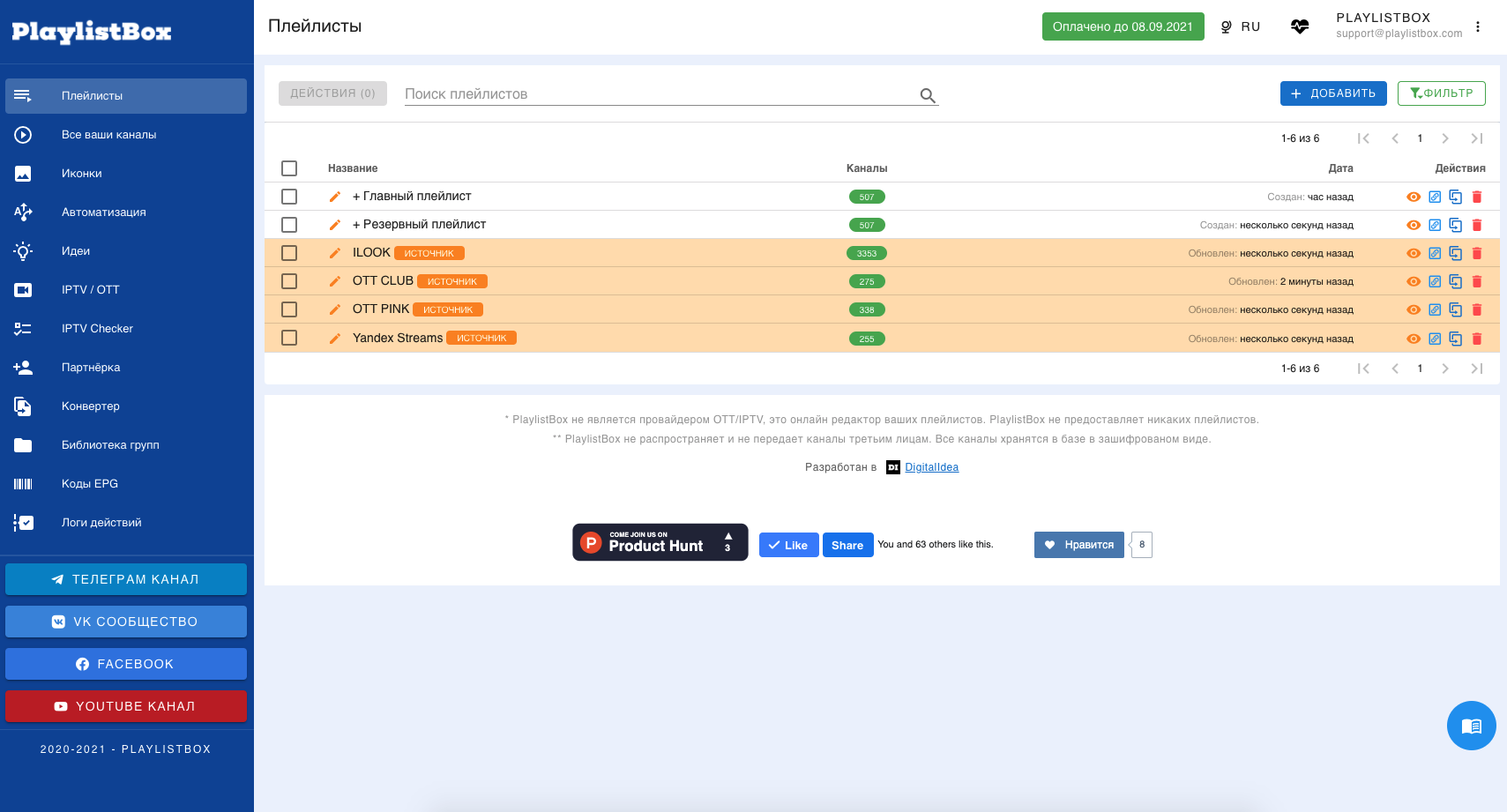The height and width of the screenshot is (812, 1507).
Task: Tick the Резервный плейлист checkbox
Action: coord(289,225)
